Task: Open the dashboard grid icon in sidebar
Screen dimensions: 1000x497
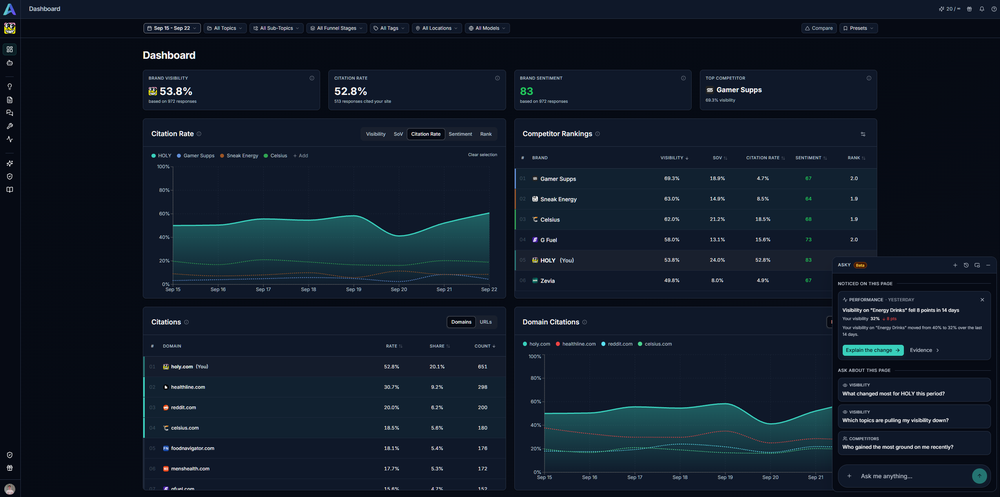Action: tap(10, 50)
